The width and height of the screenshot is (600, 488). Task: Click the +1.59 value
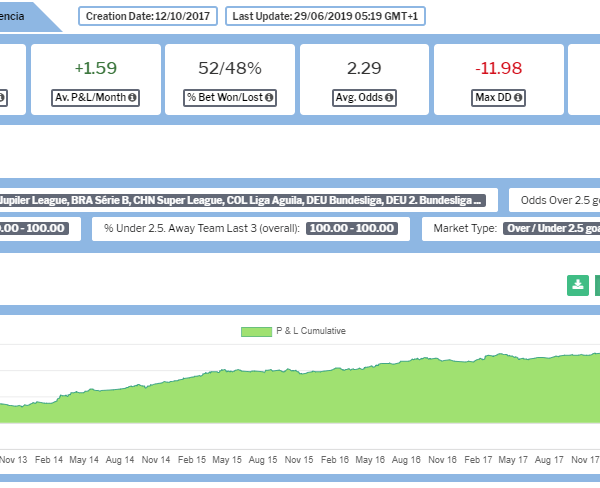(x=96, y=68)
